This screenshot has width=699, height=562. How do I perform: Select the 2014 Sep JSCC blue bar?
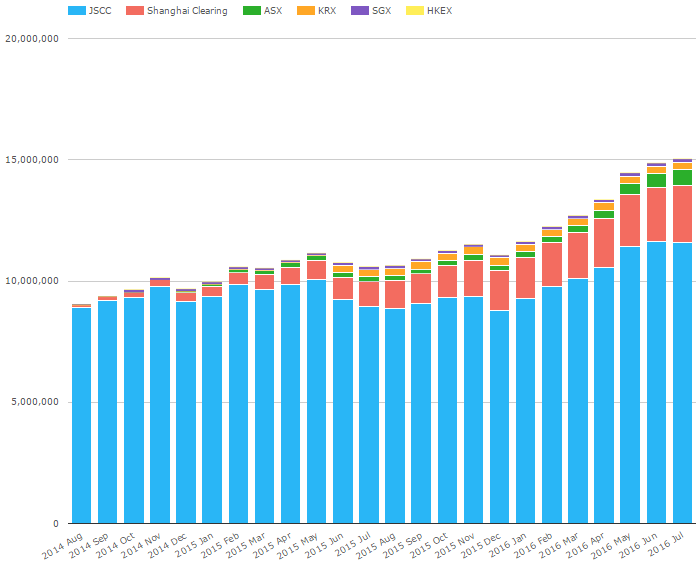tap(107, 412)
